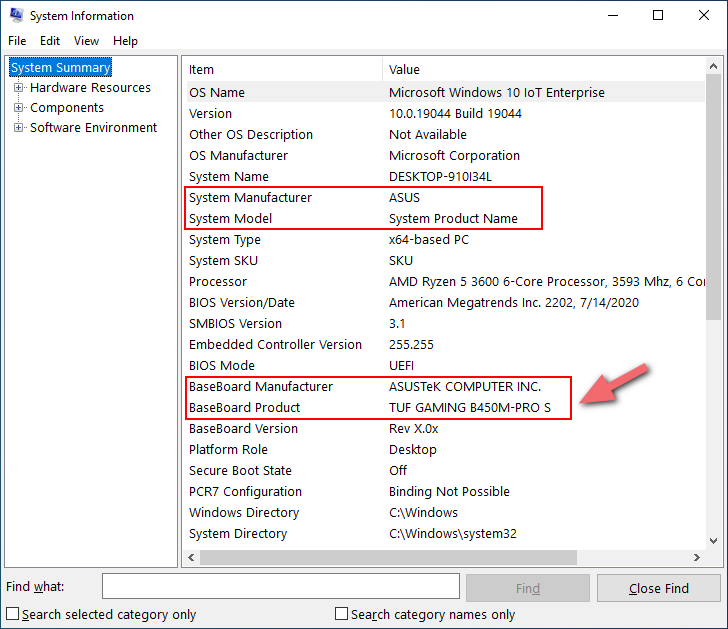Image resolution: width=728 pixels, height=629 pixels.
Task: Select the PCR7 Configuration row
Action: (x=446, y=492)
